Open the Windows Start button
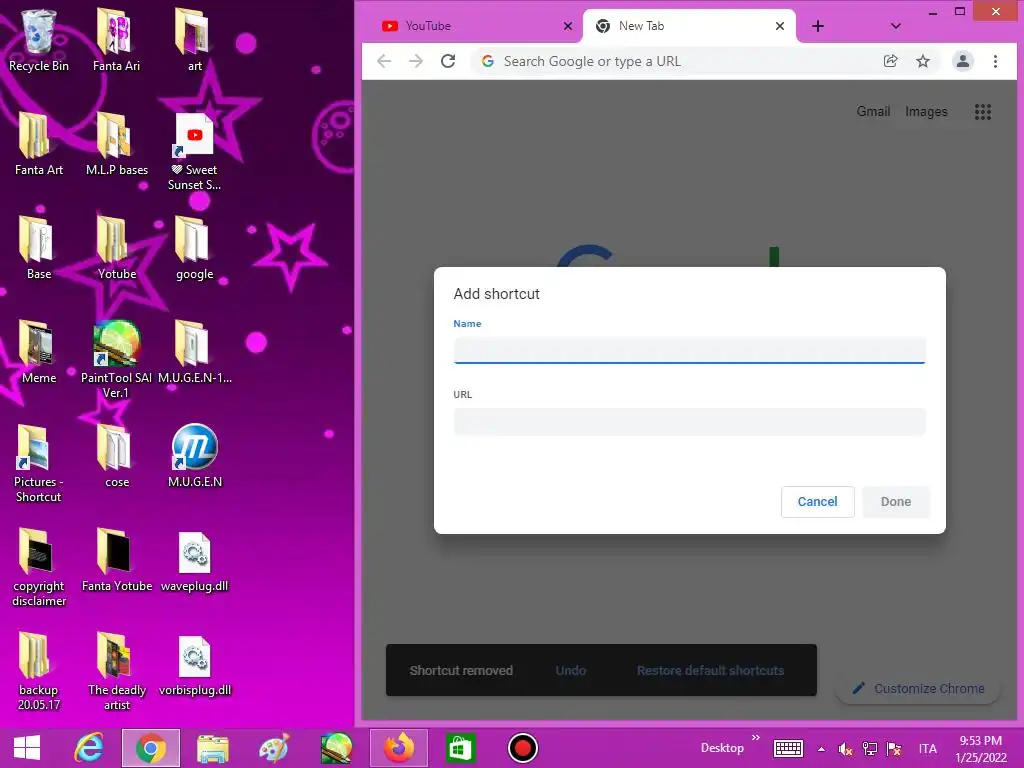1024x768 pixels. [27, 748]
